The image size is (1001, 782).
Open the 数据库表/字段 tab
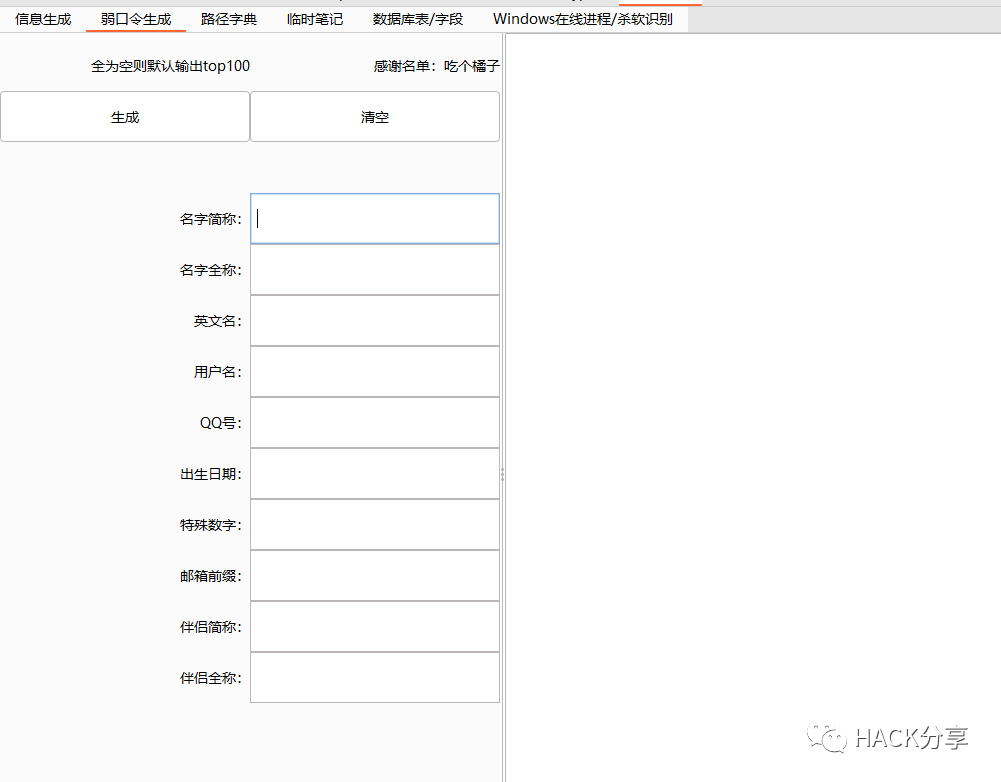click(418, 19)
